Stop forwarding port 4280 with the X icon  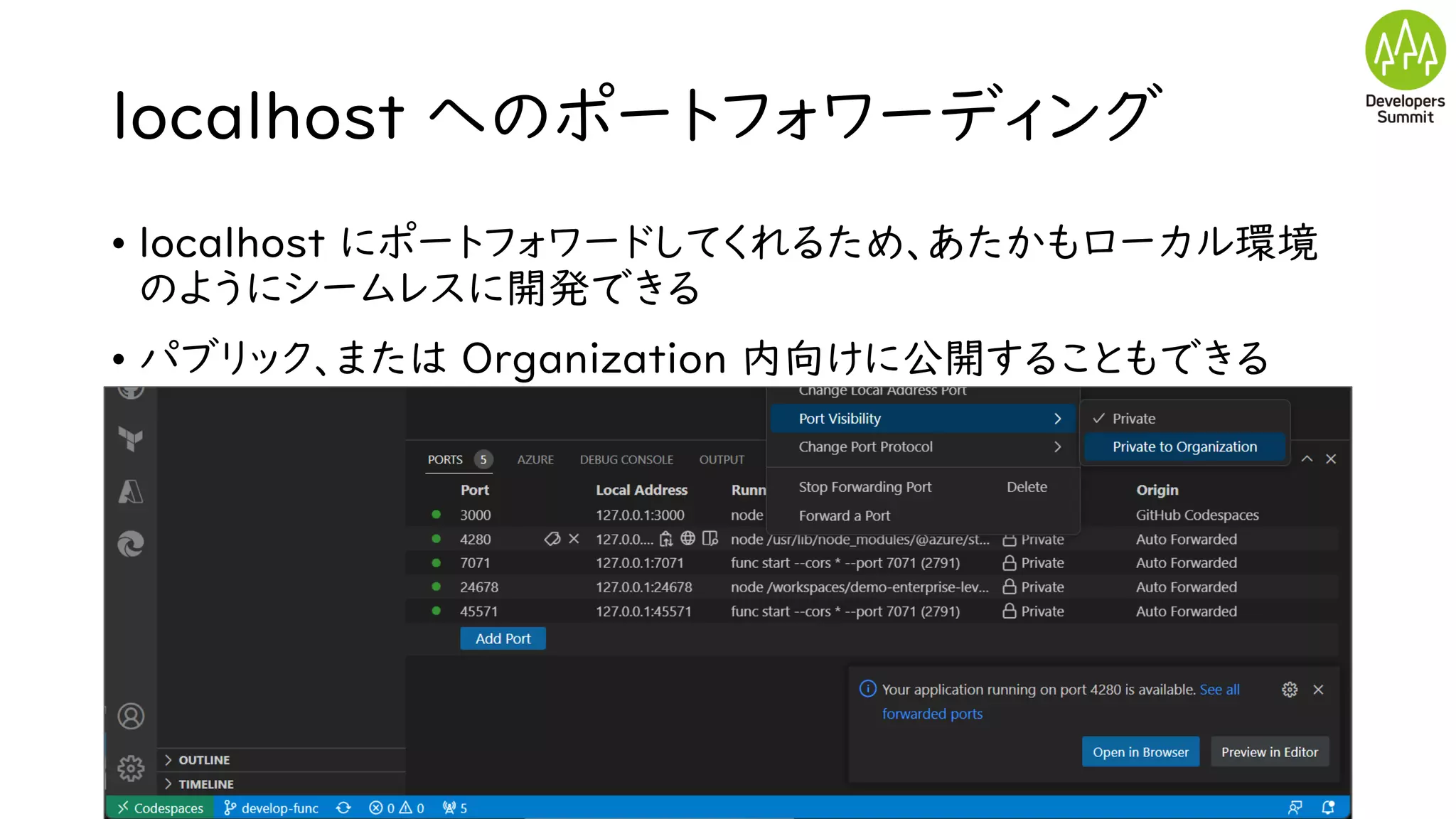[574, 539]
